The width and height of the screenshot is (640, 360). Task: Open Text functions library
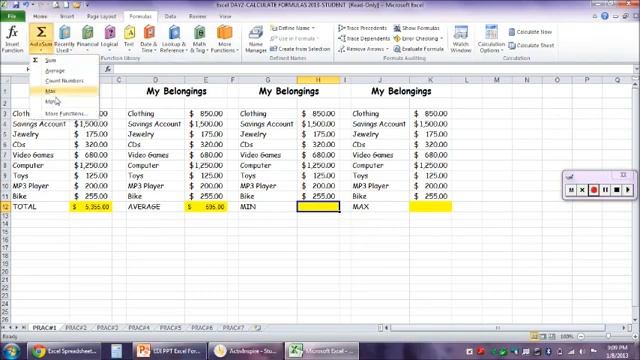129,38
